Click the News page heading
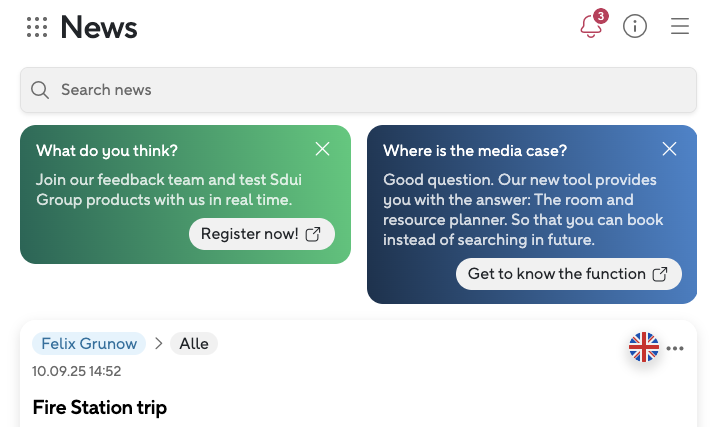The width and height of the screenshot is (712, 427). tap(99, 27)
